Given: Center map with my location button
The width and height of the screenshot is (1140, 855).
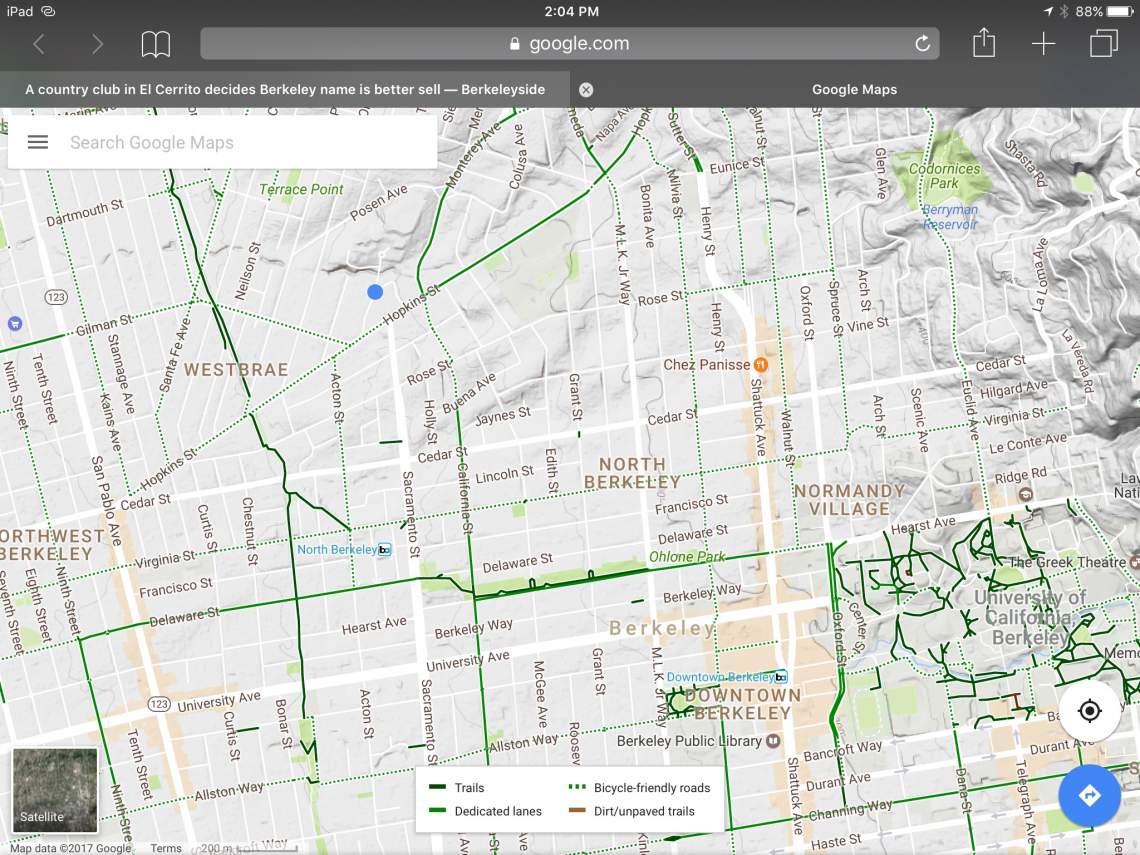Looking at the screenshot, I should coord(1089,710).
